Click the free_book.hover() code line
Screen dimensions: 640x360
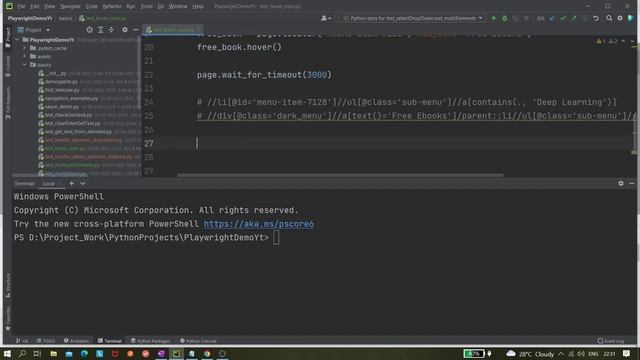pyautogui.click(x=239, y=47)
